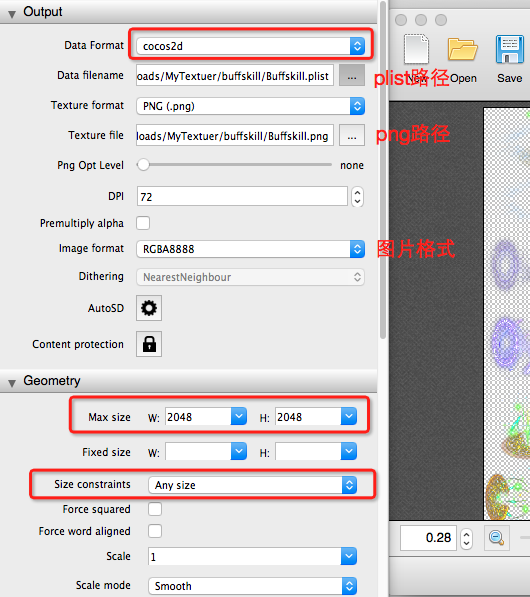Open Max size height 2048 dropdown
This screenshot has width=530, height=597.
coord(349,417)
